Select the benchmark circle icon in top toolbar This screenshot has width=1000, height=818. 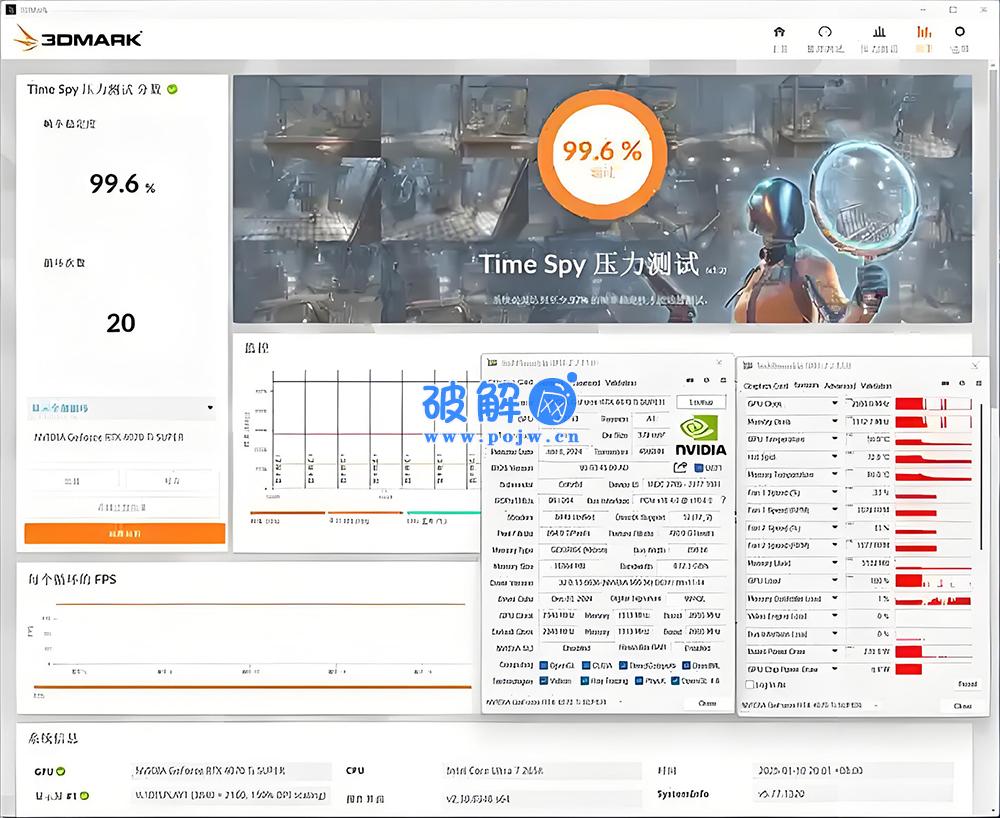825,33
